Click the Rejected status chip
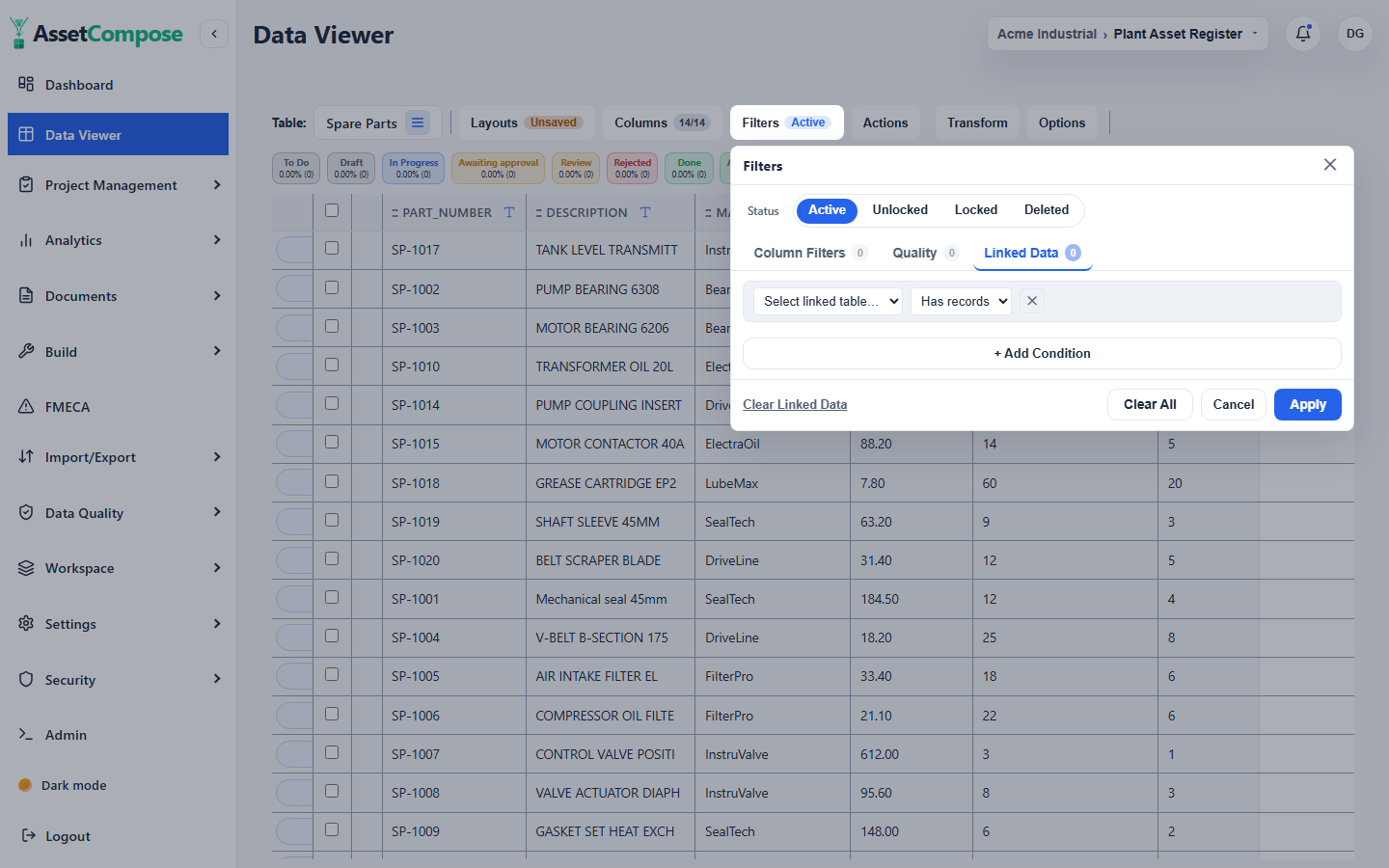The width and height of the screenshot is (1389, 868). coord(633,168)
